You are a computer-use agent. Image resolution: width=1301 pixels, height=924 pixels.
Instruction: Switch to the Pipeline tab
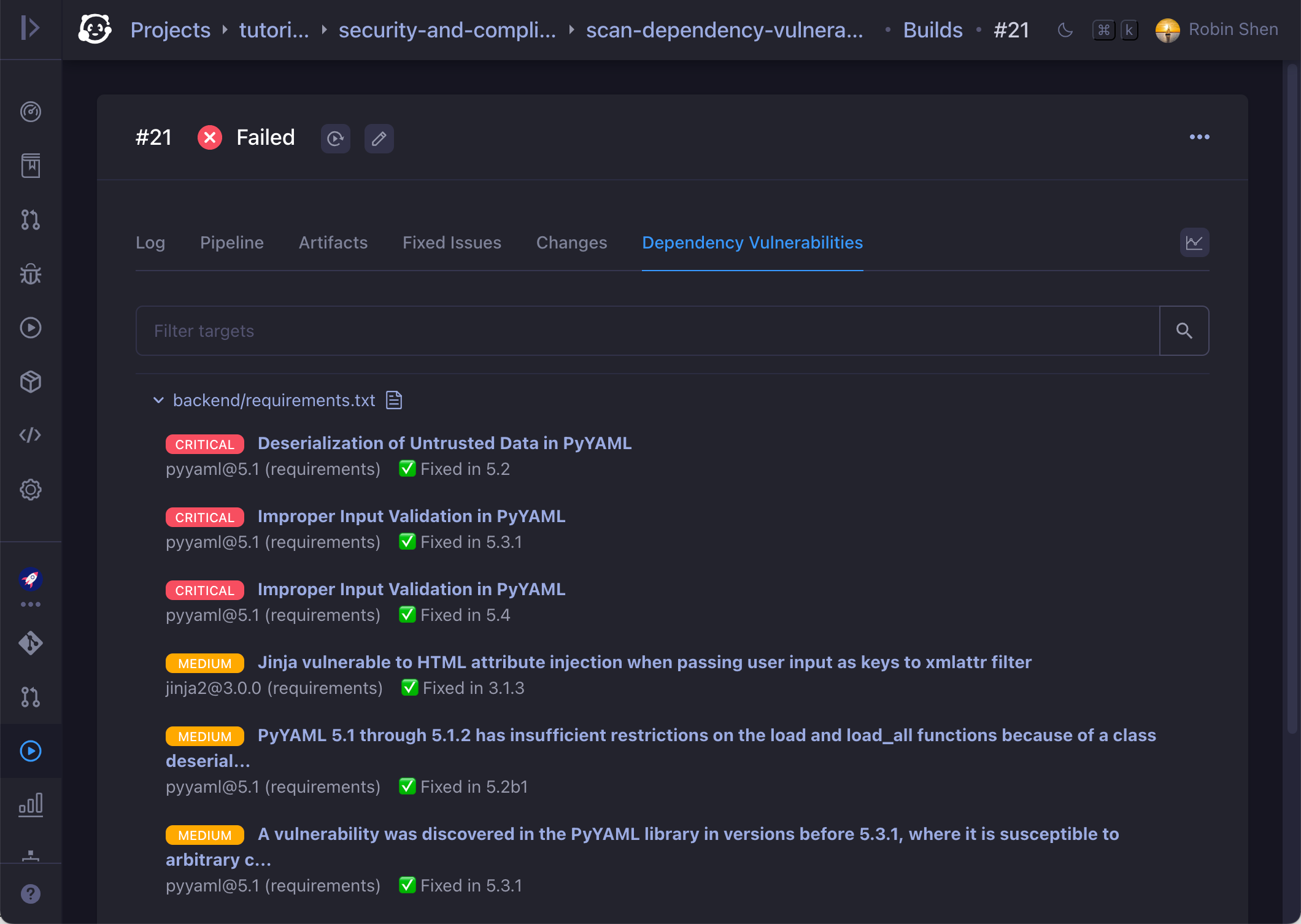tap(231, 243)
